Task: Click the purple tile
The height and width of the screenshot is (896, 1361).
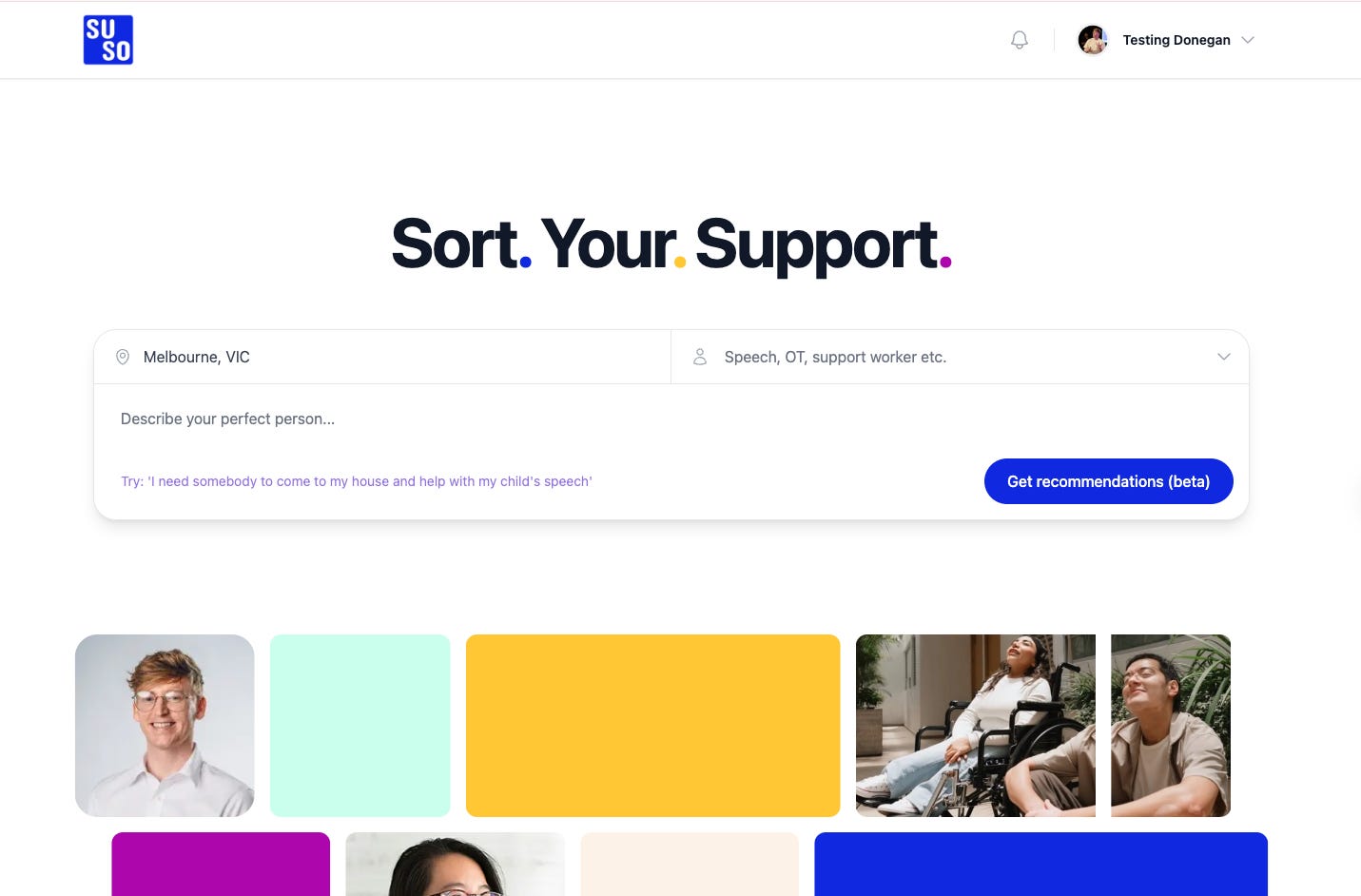Action: 221,864
